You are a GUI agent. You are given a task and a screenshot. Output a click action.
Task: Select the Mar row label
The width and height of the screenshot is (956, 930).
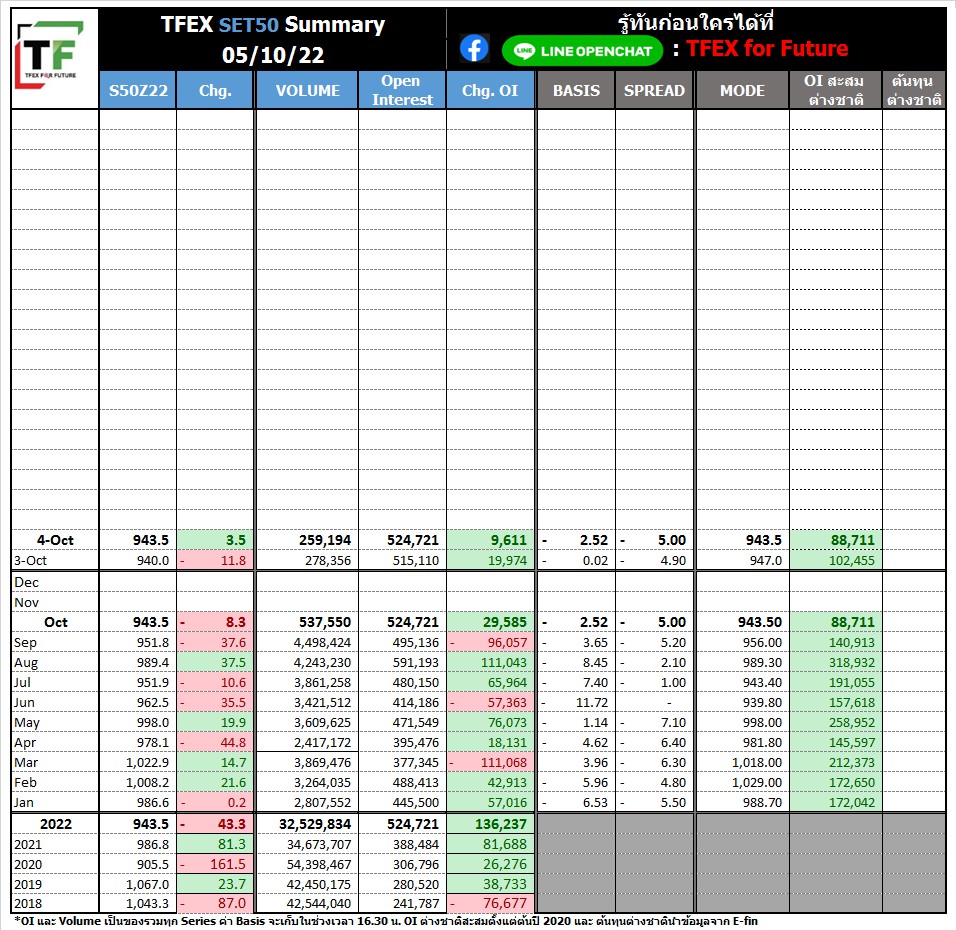[26, 762]
